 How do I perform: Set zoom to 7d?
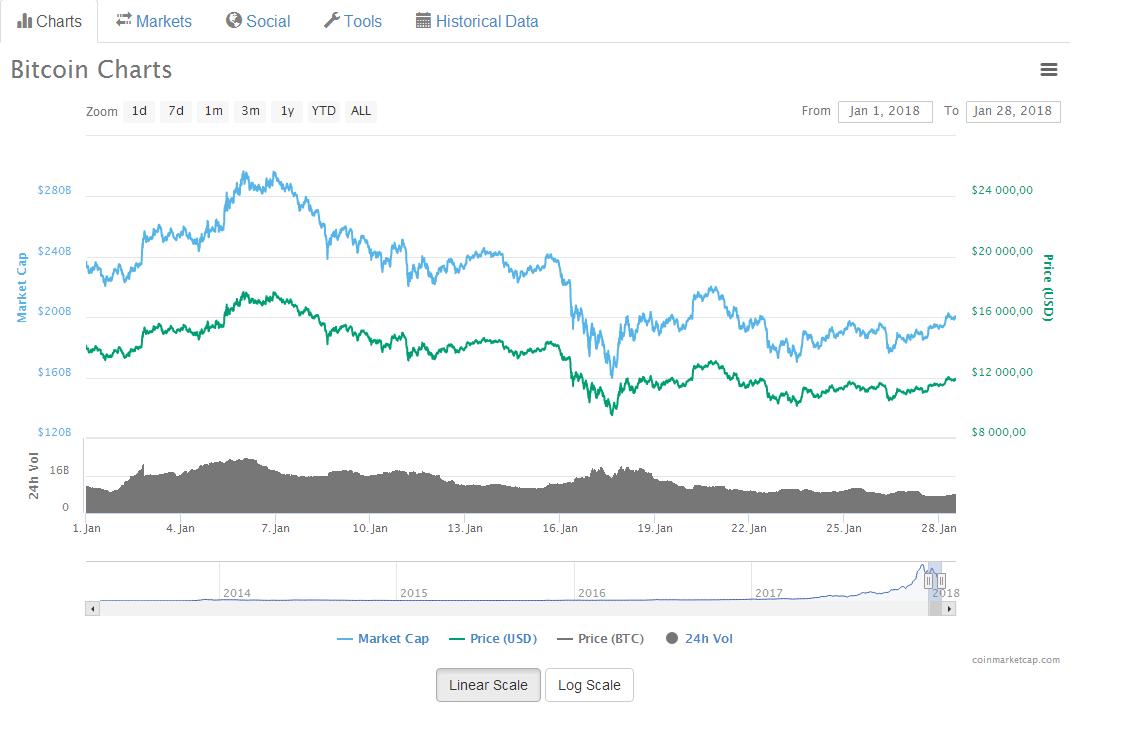click(176, 111)
